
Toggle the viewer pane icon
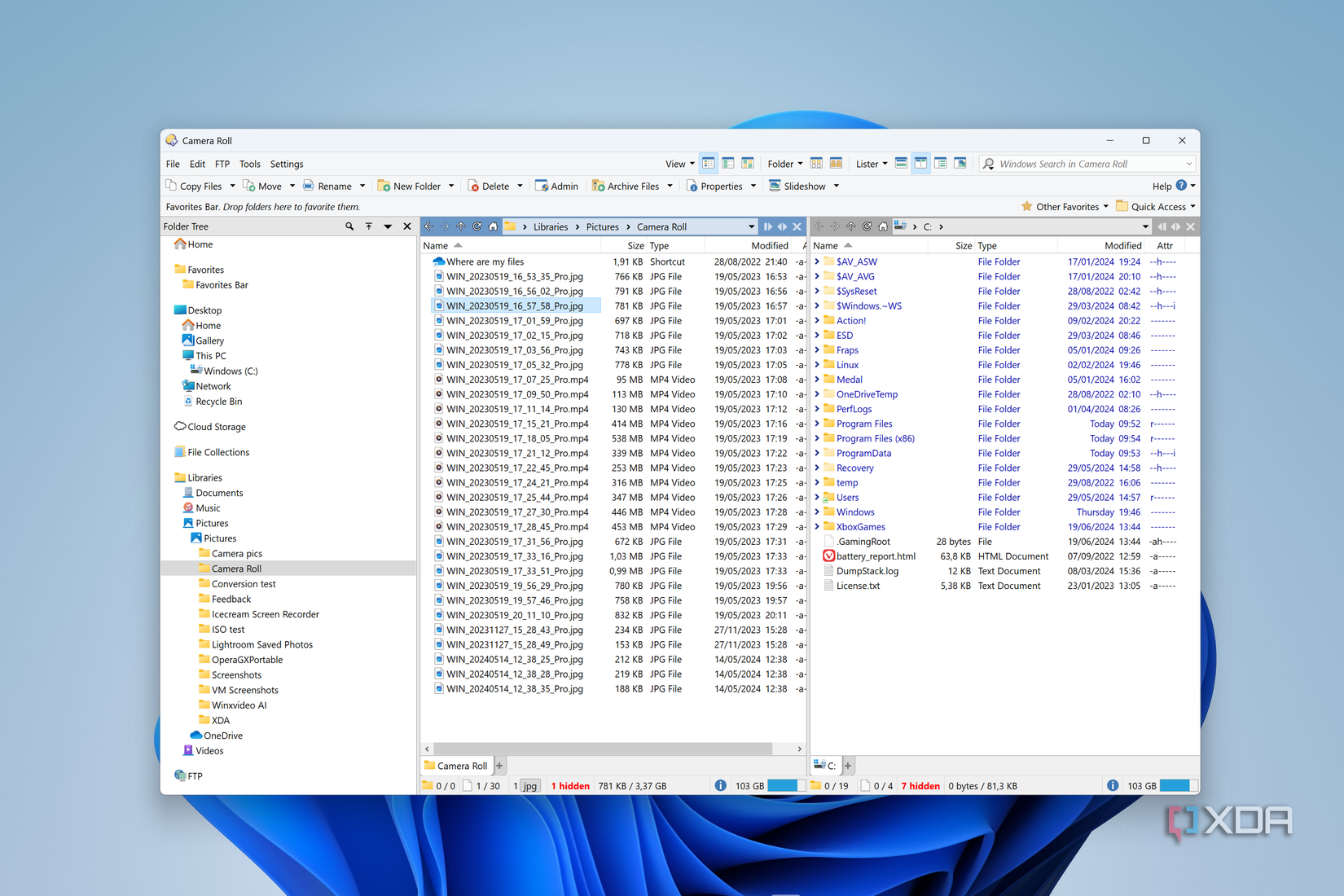tap(960, 164)
